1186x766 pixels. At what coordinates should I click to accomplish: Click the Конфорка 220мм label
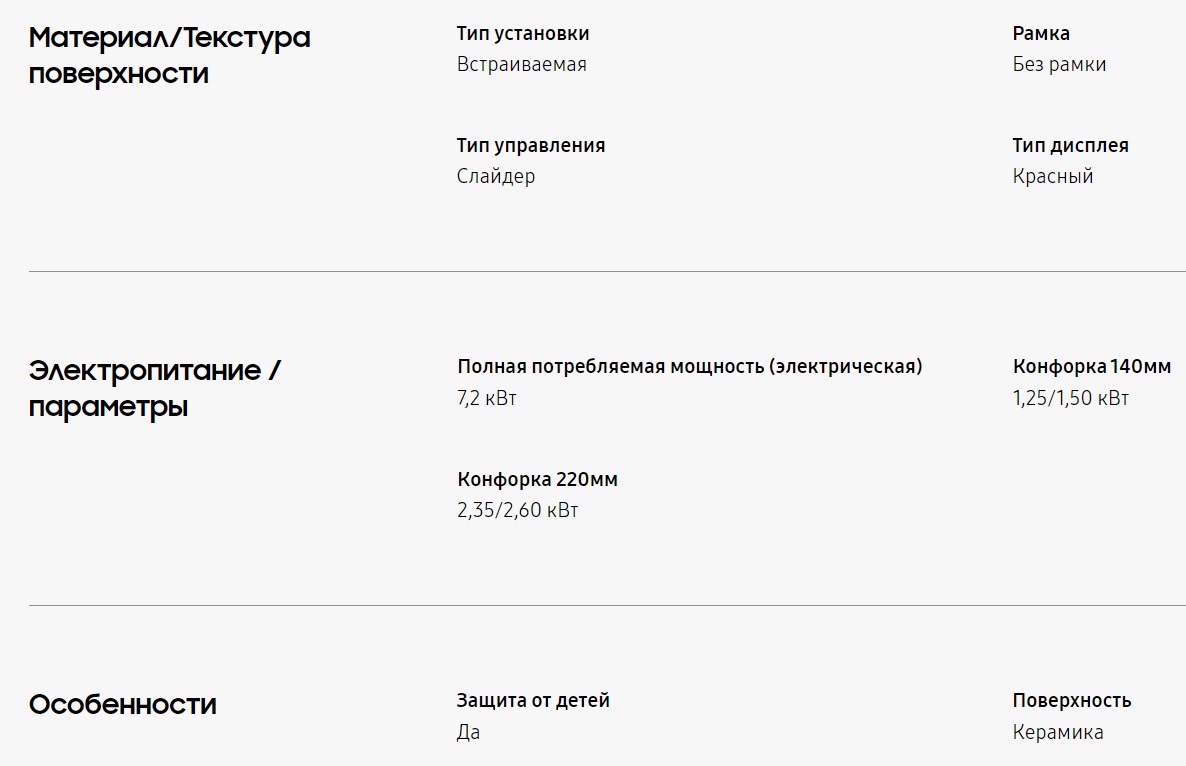click(x=538, y=479)
